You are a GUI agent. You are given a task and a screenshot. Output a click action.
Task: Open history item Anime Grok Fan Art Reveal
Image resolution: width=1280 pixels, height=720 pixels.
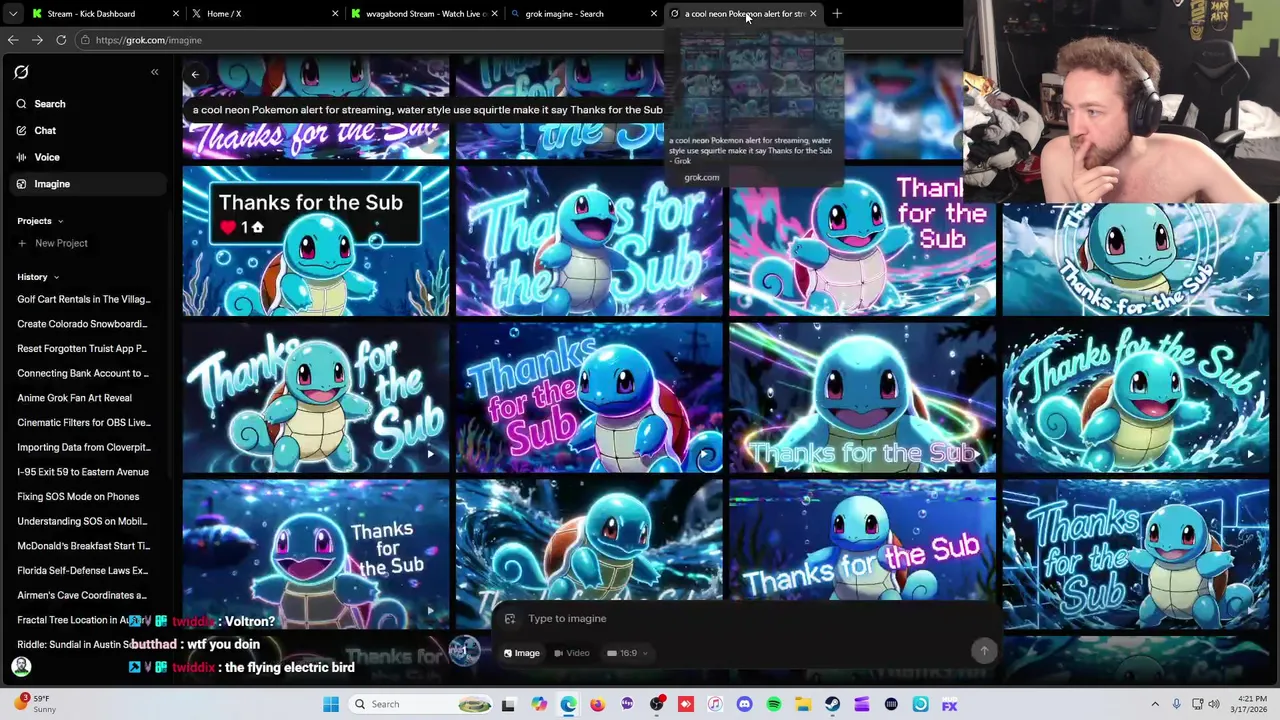point(74,398)
